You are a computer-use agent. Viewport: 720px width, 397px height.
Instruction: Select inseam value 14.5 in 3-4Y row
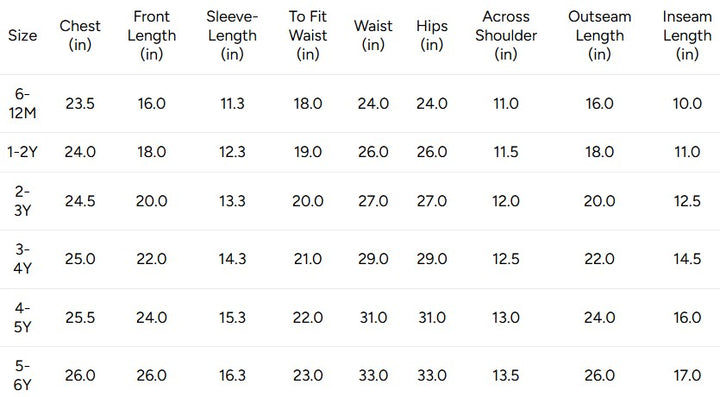pyautogui.click(x=687, y=259)
